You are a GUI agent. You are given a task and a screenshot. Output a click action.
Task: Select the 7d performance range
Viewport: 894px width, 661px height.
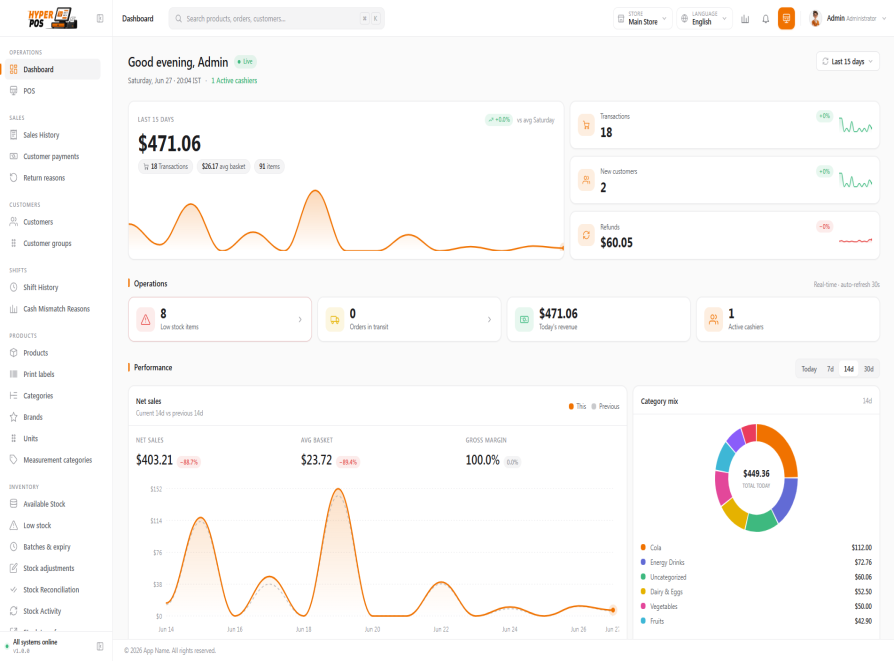coord(830,369)
